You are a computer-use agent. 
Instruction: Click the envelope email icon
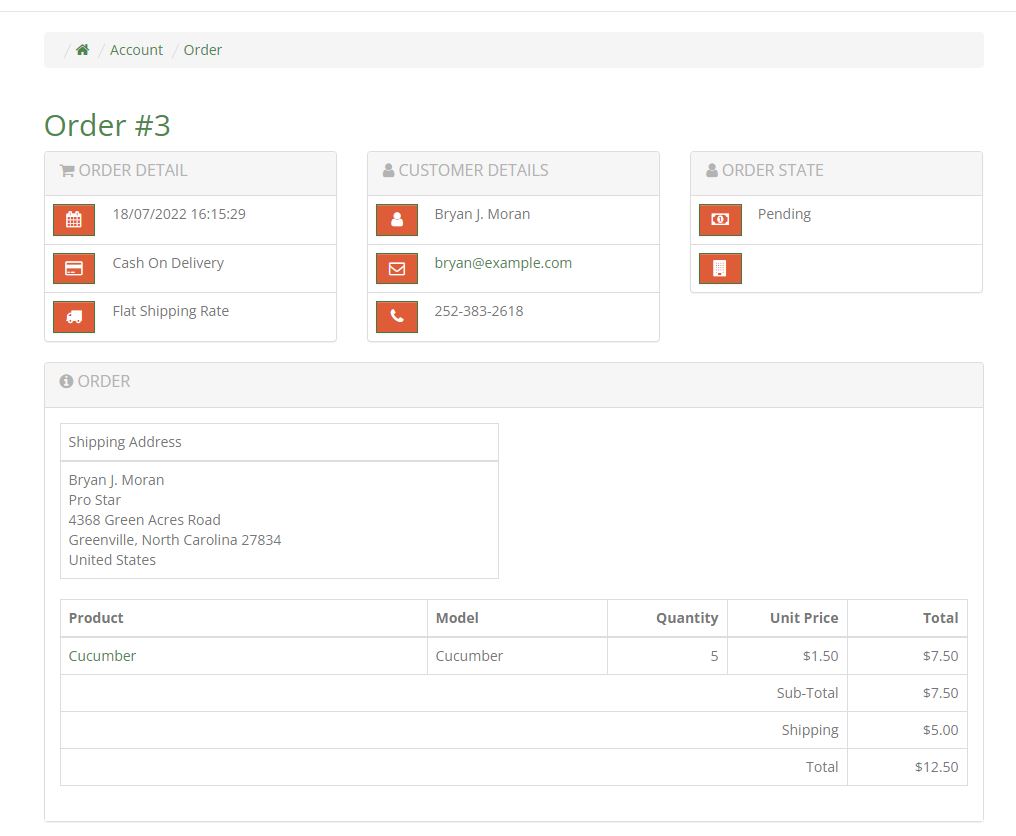coord(397,268)
